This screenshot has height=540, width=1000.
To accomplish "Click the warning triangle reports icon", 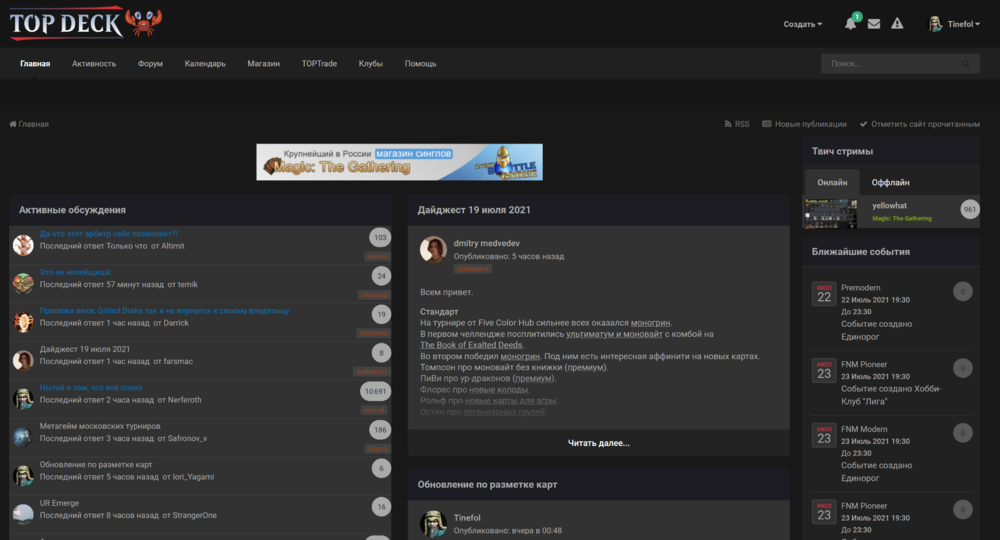I will tap(897, 24).
